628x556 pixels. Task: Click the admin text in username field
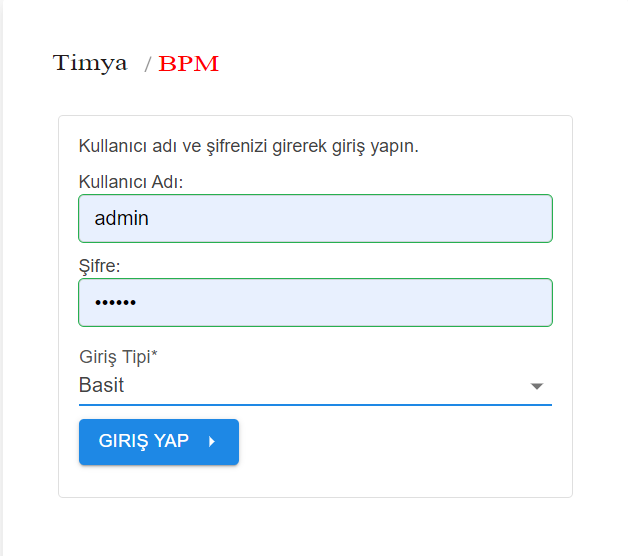click(x=121, y=218)
